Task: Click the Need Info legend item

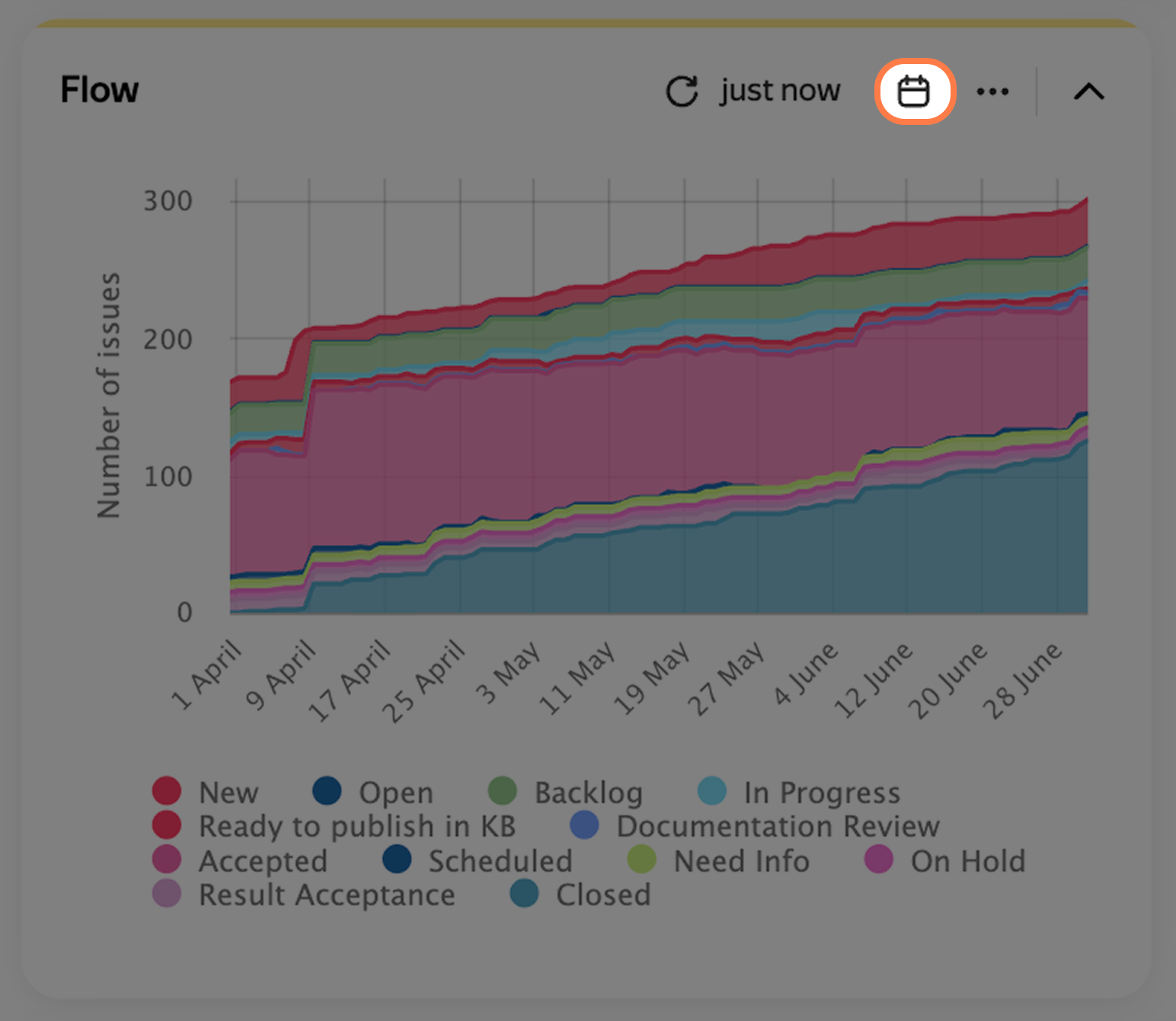Action: coord(718,860)
